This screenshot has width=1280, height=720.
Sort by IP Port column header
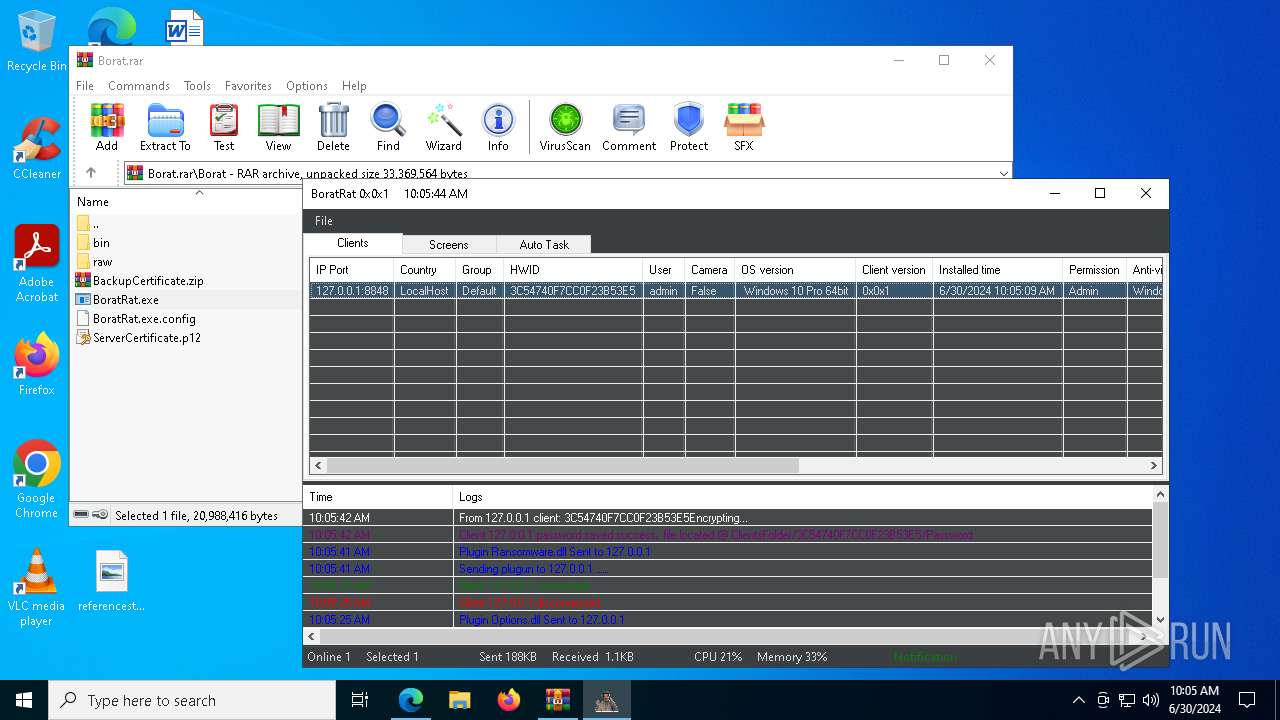352,270
